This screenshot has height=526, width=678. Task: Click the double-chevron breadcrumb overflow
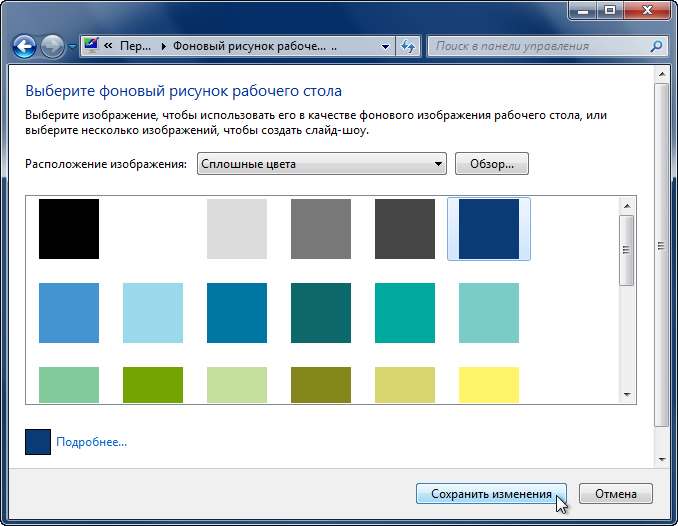pos(108,45)
